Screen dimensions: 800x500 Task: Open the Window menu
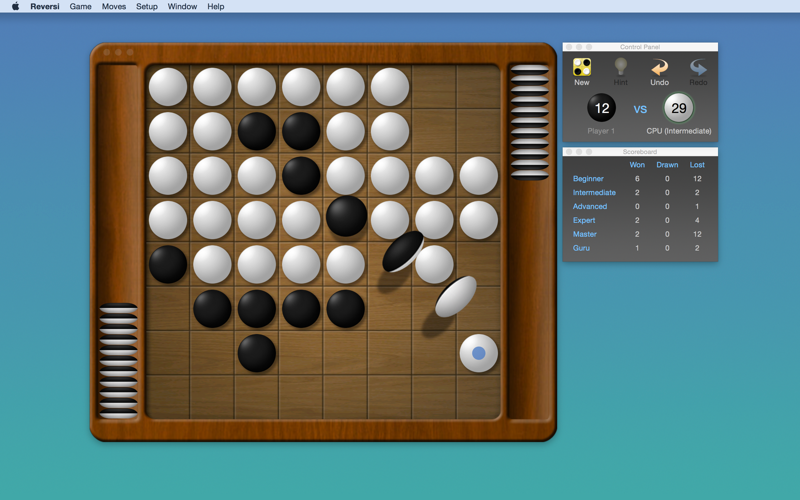(x=182, y=6)
